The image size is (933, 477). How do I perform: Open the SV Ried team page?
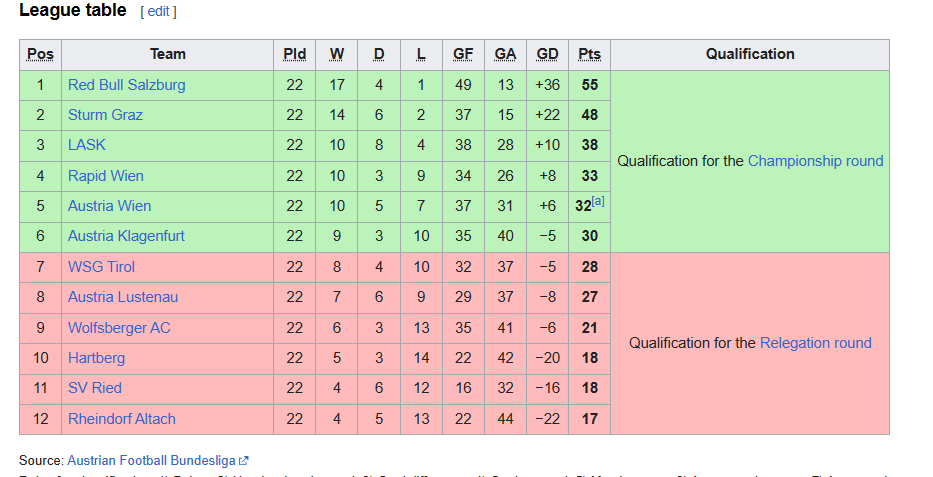(x=95, y=388)
